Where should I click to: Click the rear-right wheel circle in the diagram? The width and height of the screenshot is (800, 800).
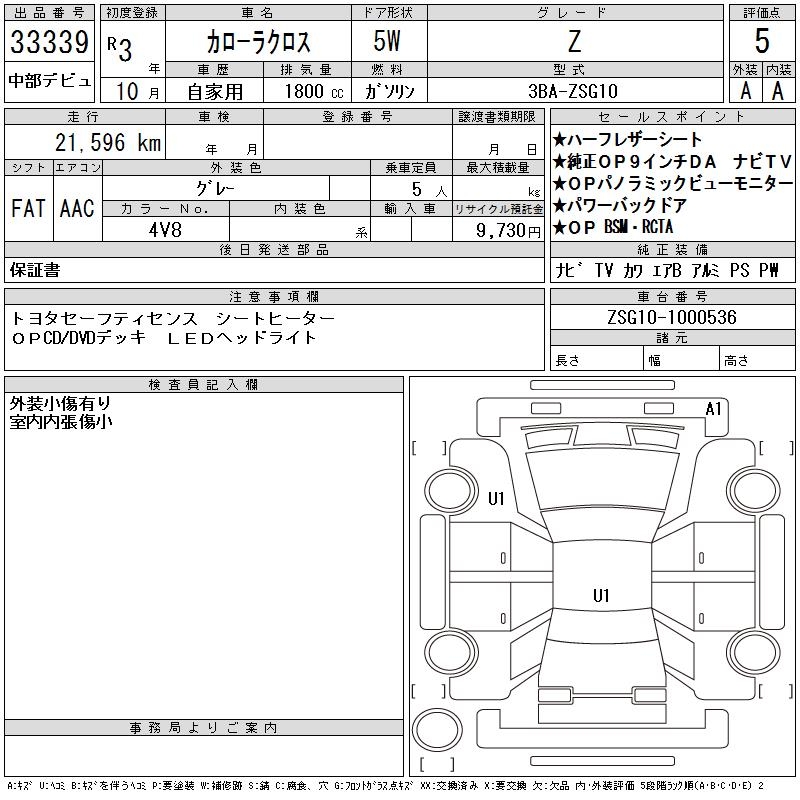pyautogui.click(x=754, y=652)
